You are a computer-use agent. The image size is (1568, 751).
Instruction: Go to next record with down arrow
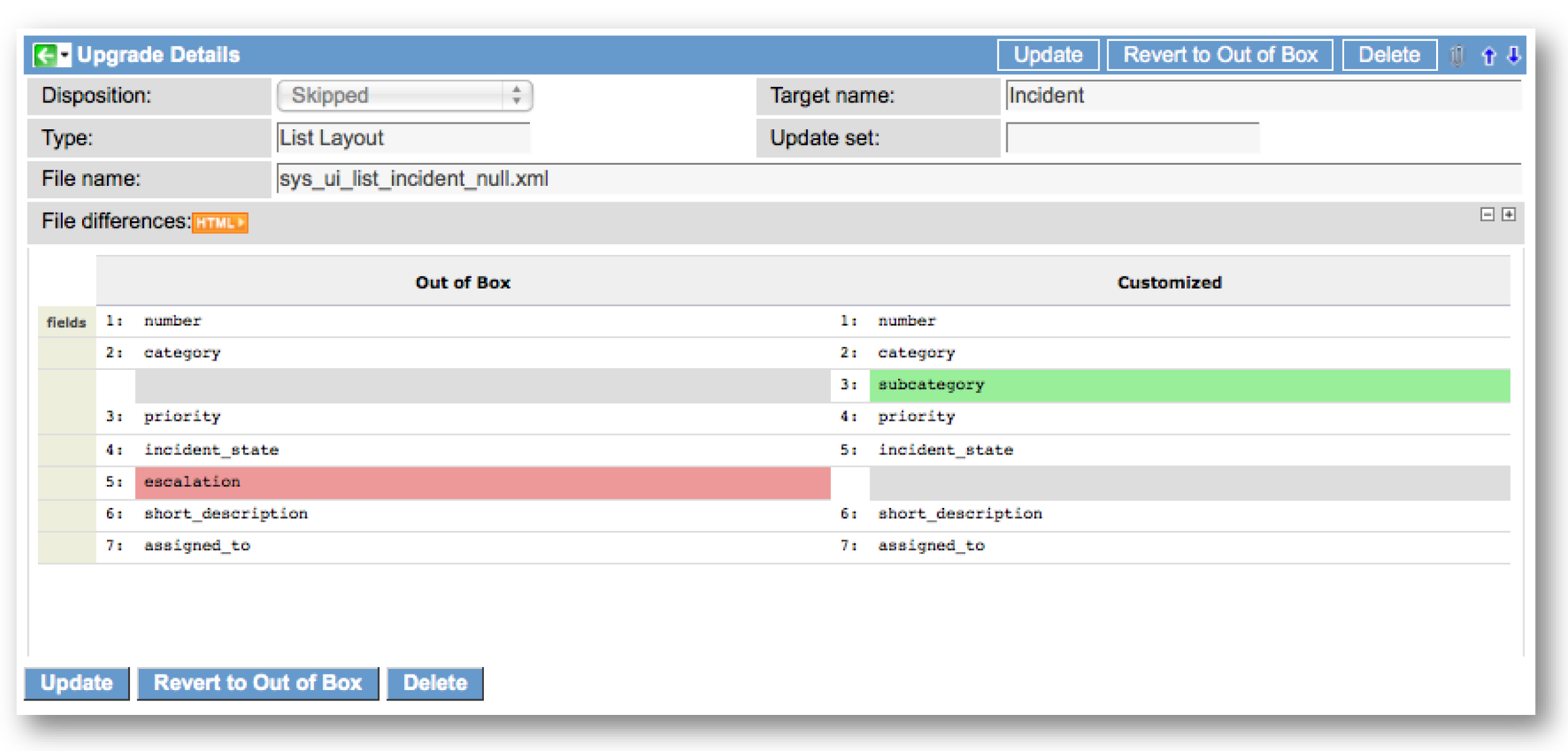(1514, 55)
